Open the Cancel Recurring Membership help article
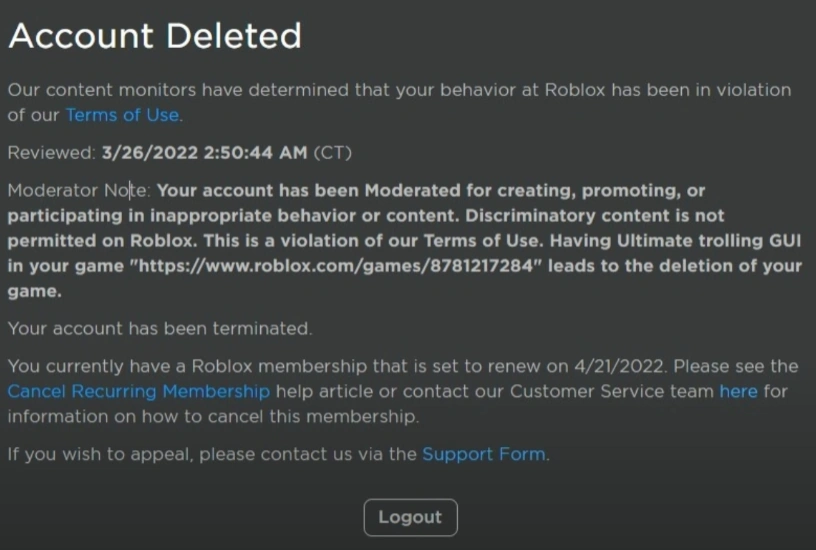The width and height of the screenshot is (816, 550). pos(138,391)
